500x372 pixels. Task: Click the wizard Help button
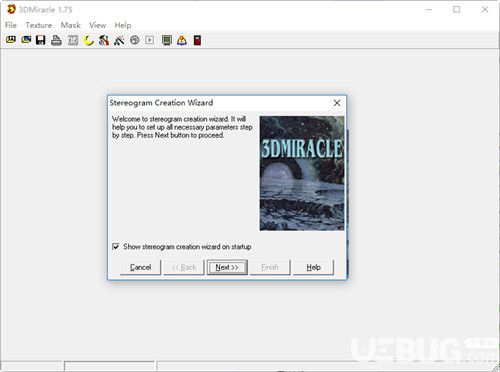coord(313,267)
